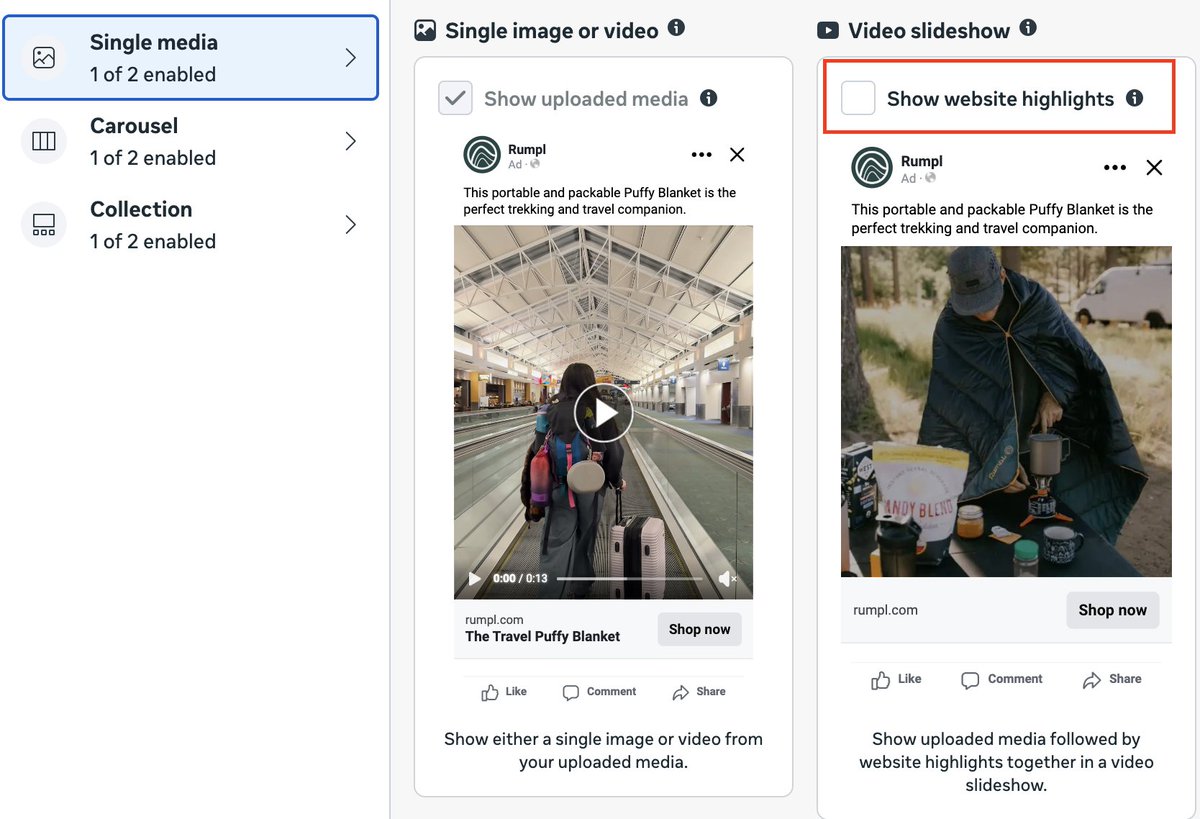Expand the Collection option chevron

click(351, 225)
